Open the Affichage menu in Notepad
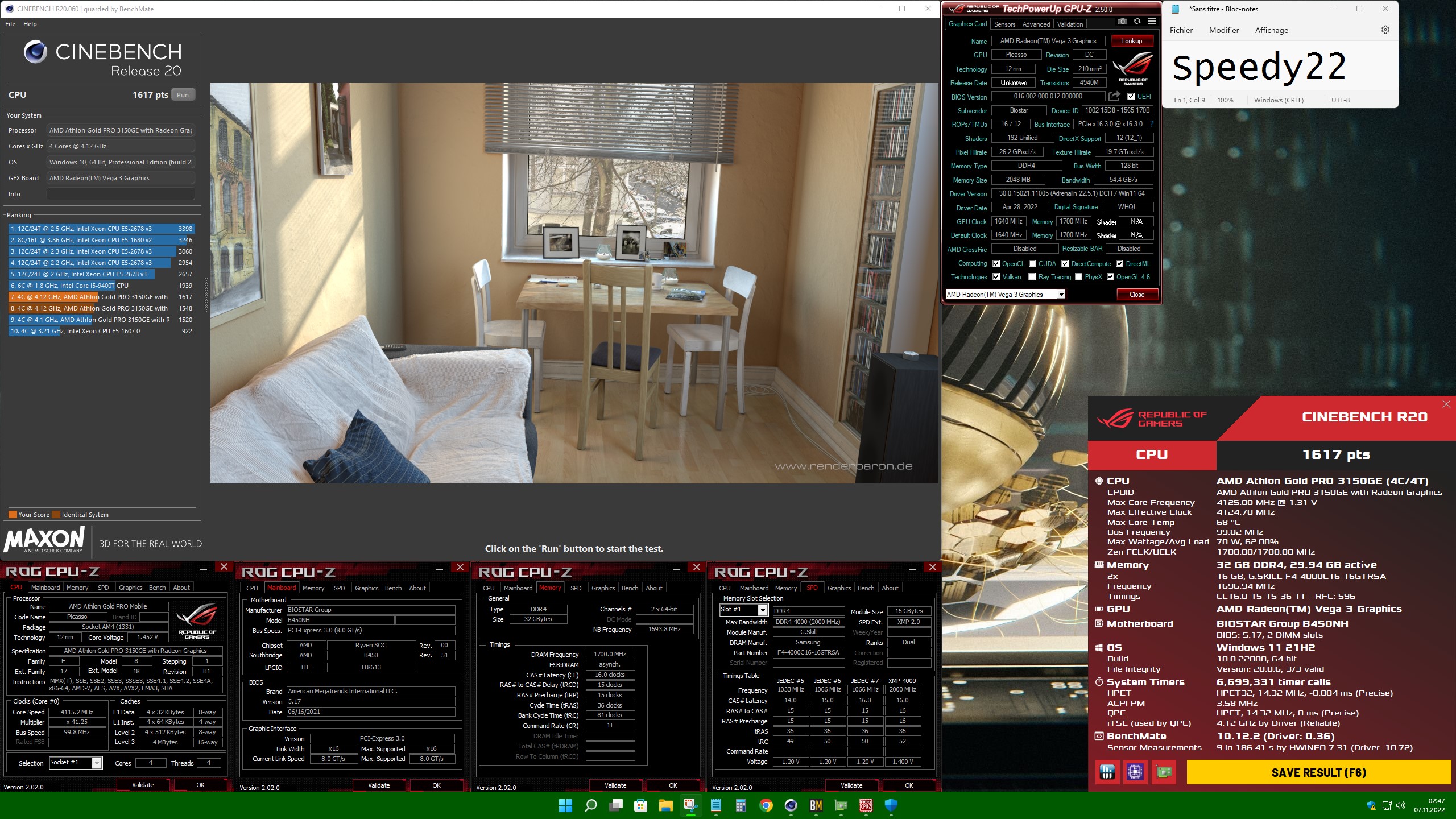The width and height of the screenshot is (1456, 819). click(1272, 30)
